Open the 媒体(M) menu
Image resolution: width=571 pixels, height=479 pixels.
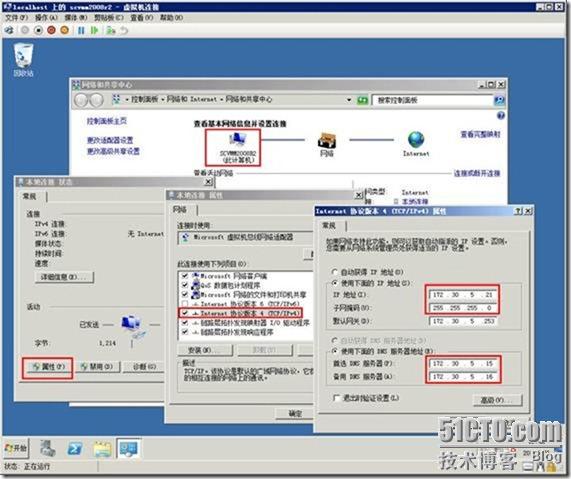coord(75,18)
